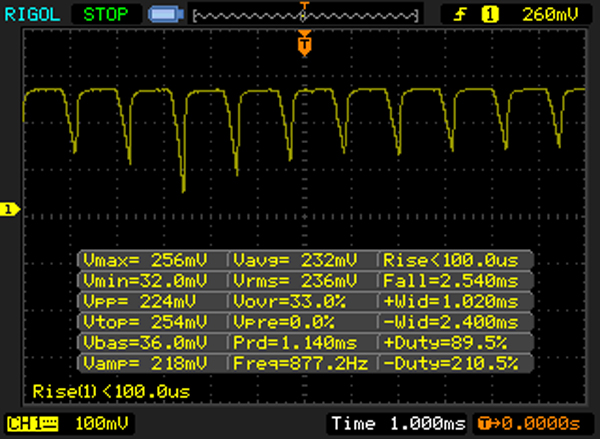Click the Vavg= 232mV measurement

(295, 260)
